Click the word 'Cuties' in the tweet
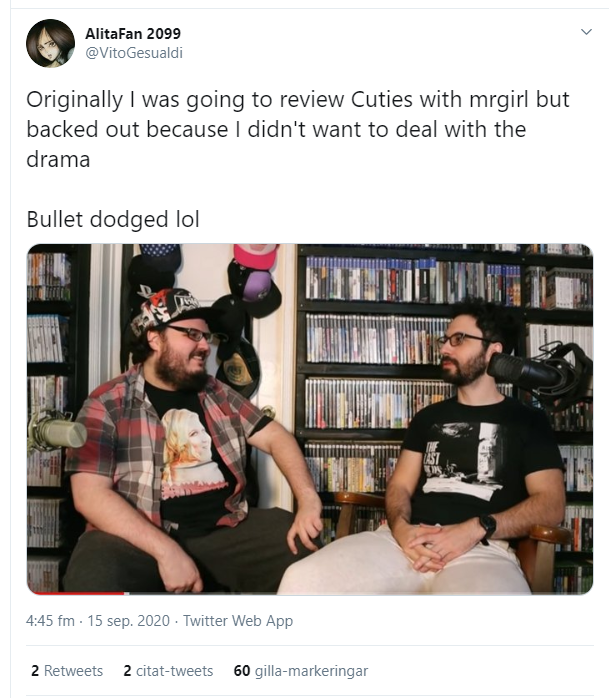Viewport: 609px width, 698px height. click(382, 99)
